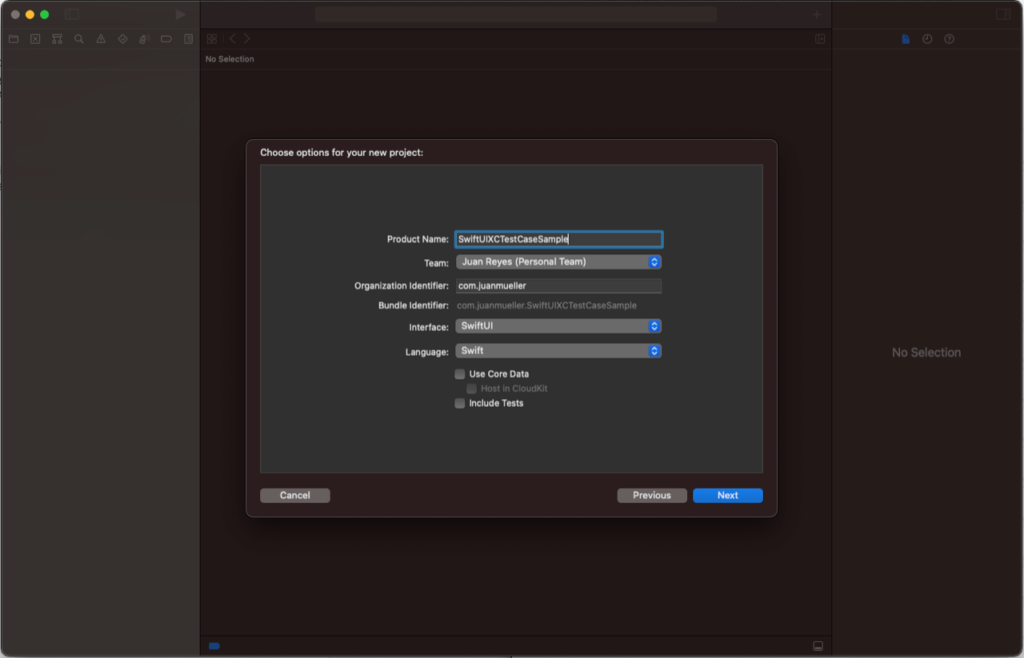Select the History inspector clock icon

click(x=927, y=39)
